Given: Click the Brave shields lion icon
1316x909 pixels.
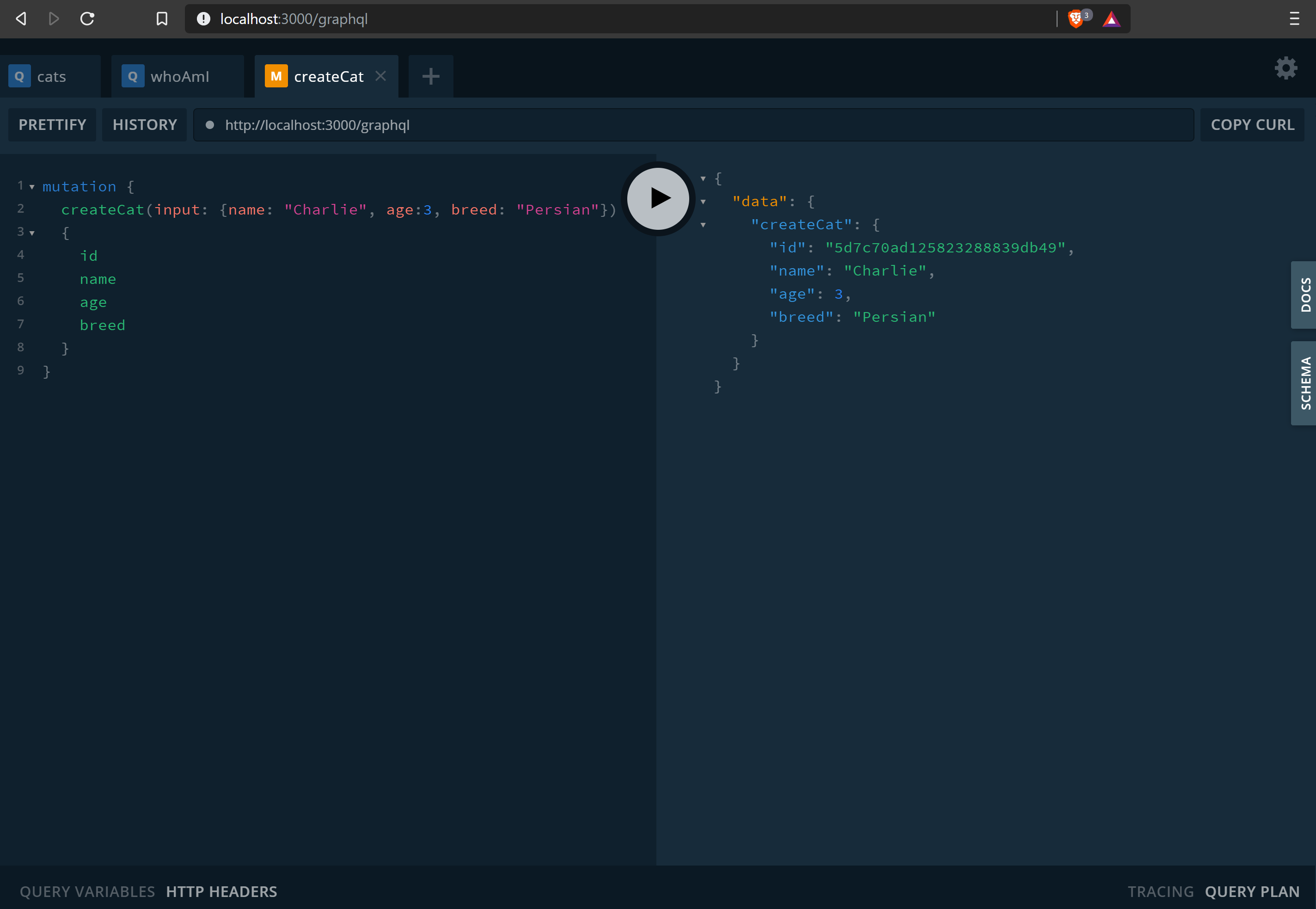Looking at the screenshot, I should [x=1075, y=19].
